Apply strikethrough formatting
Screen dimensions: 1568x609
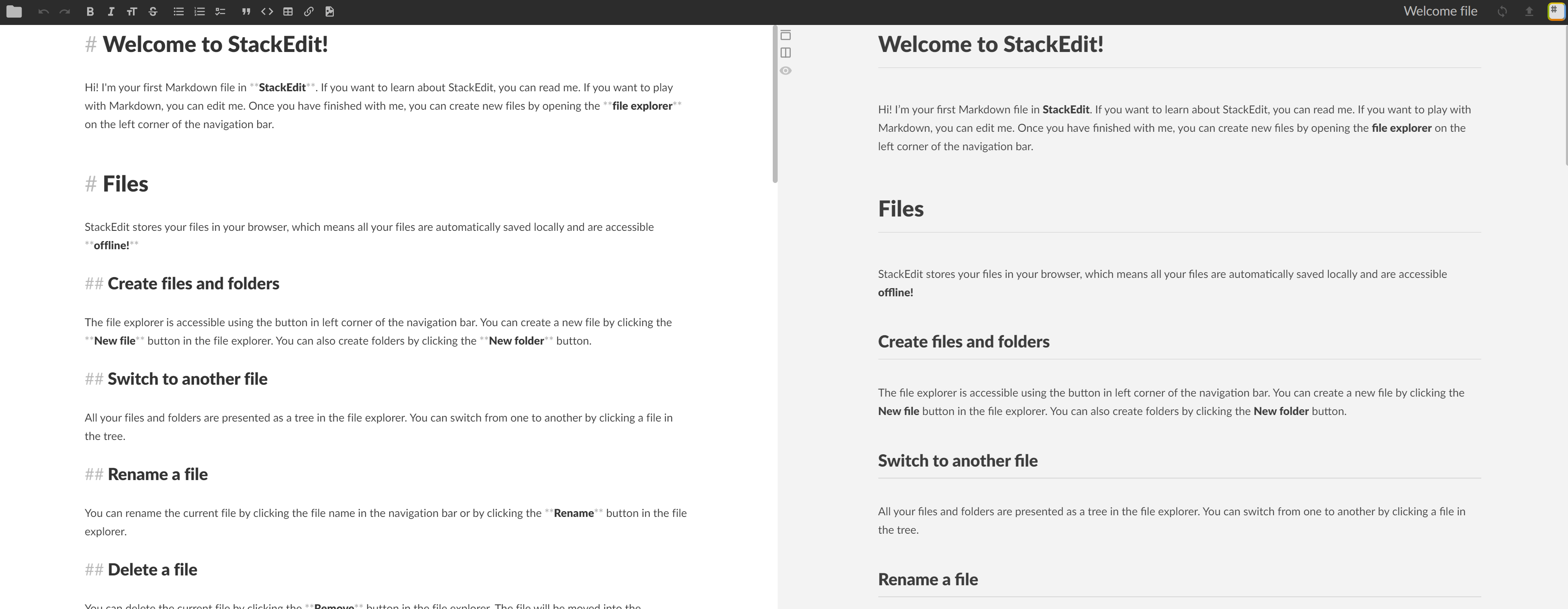152,11
